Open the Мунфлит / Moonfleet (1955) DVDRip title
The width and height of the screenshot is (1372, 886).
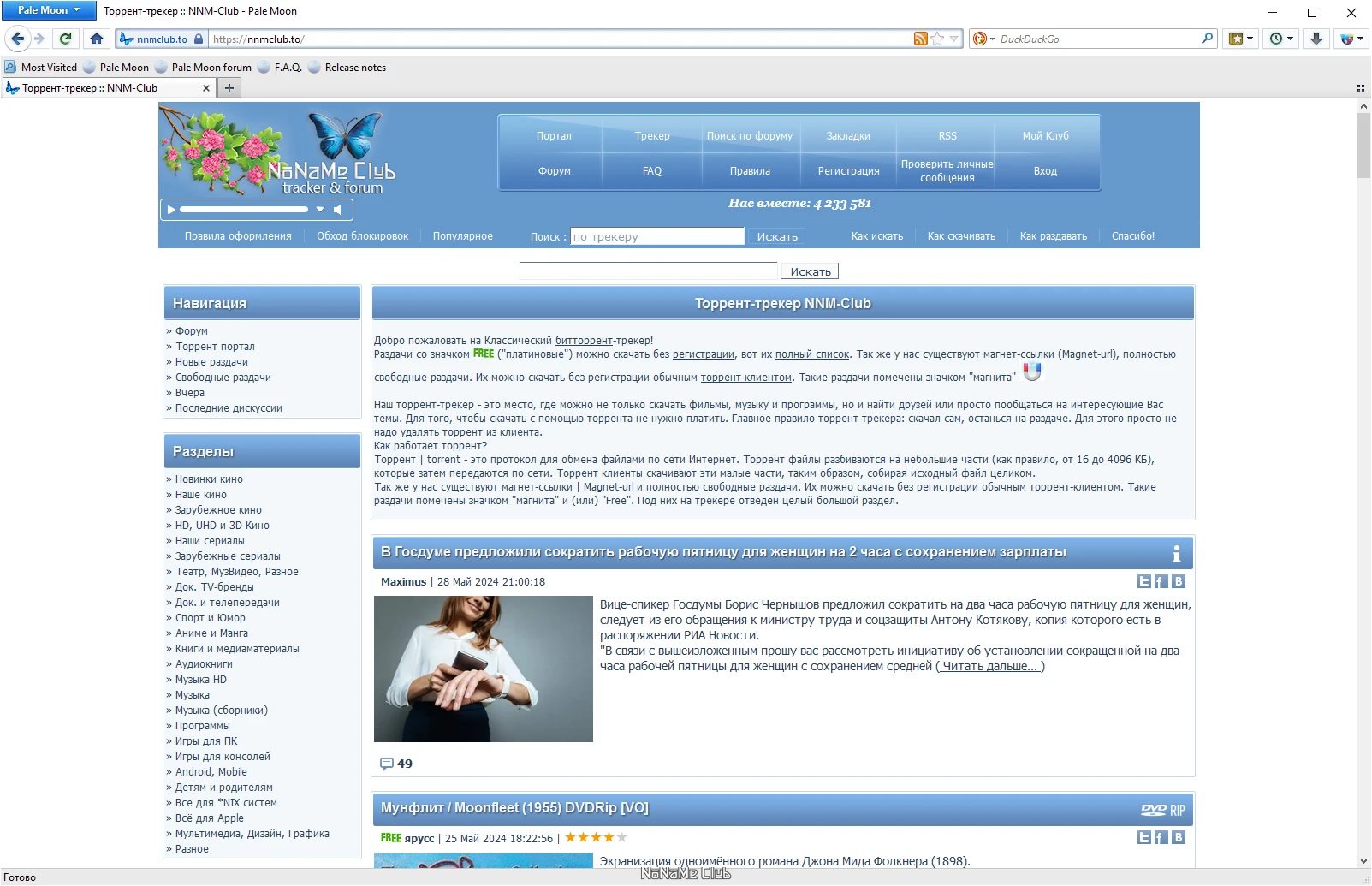[x=514, y=808]
